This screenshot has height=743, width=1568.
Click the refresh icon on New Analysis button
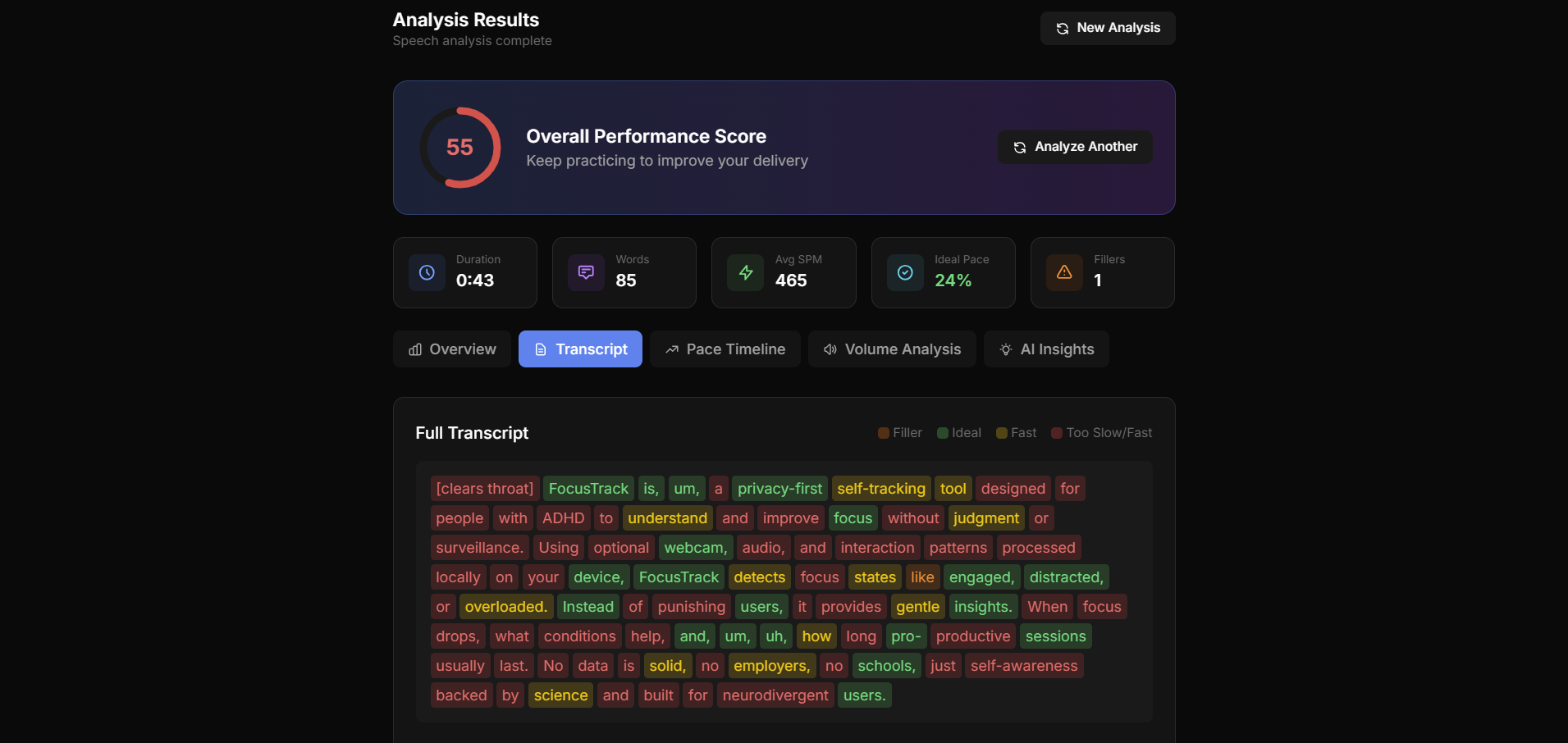point(1063,29)
